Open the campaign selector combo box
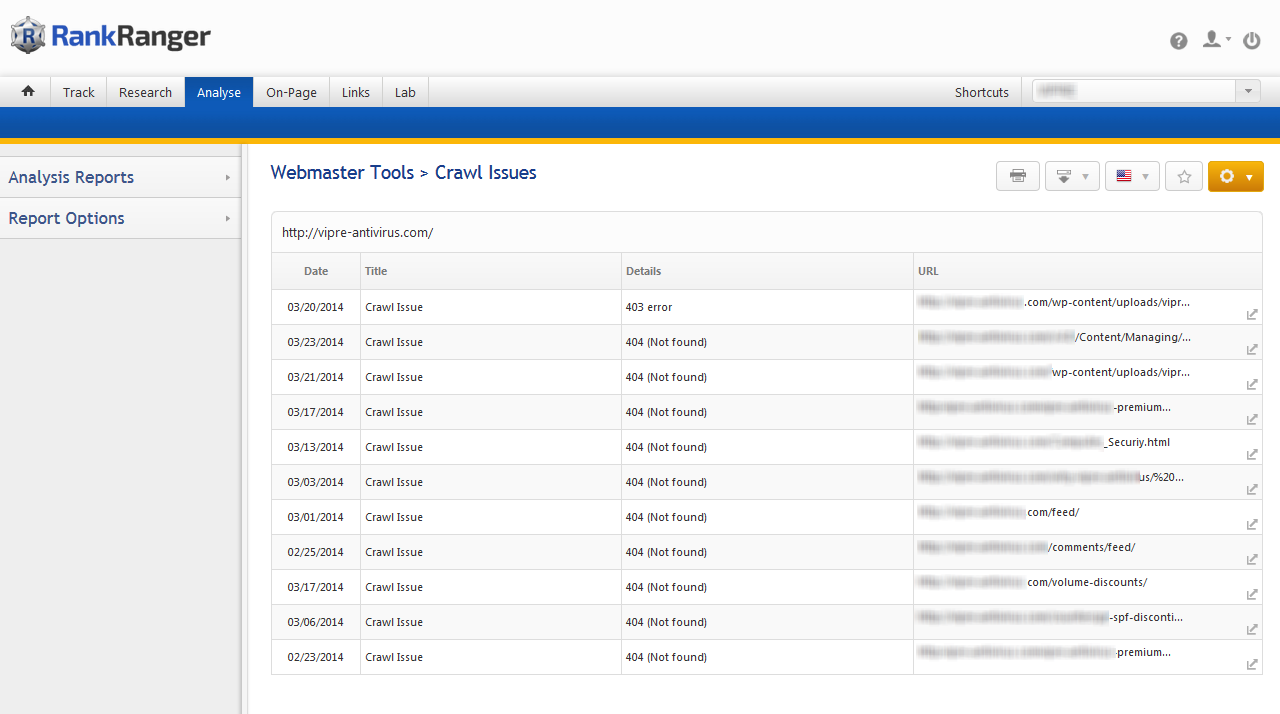The width and height of the screenshot is (1280, 714). click(1146, 91)
